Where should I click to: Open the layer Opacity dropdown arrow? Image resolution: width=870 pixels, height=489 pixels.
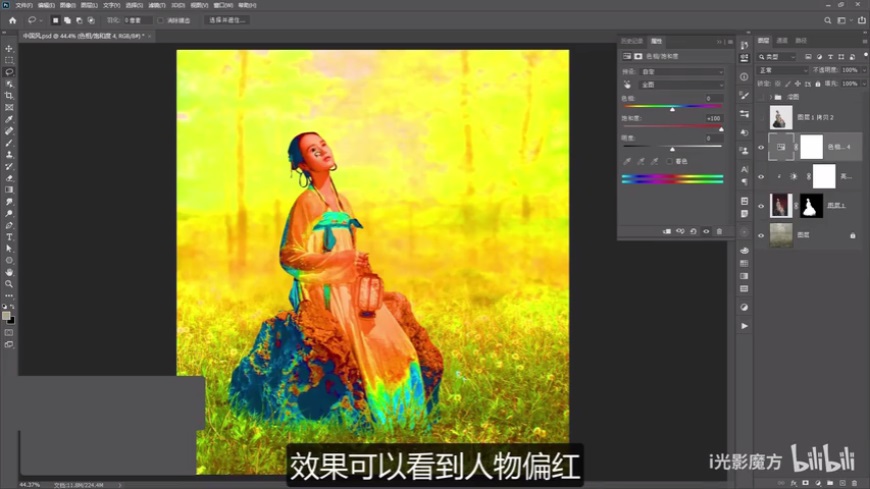tap(863, 70)
